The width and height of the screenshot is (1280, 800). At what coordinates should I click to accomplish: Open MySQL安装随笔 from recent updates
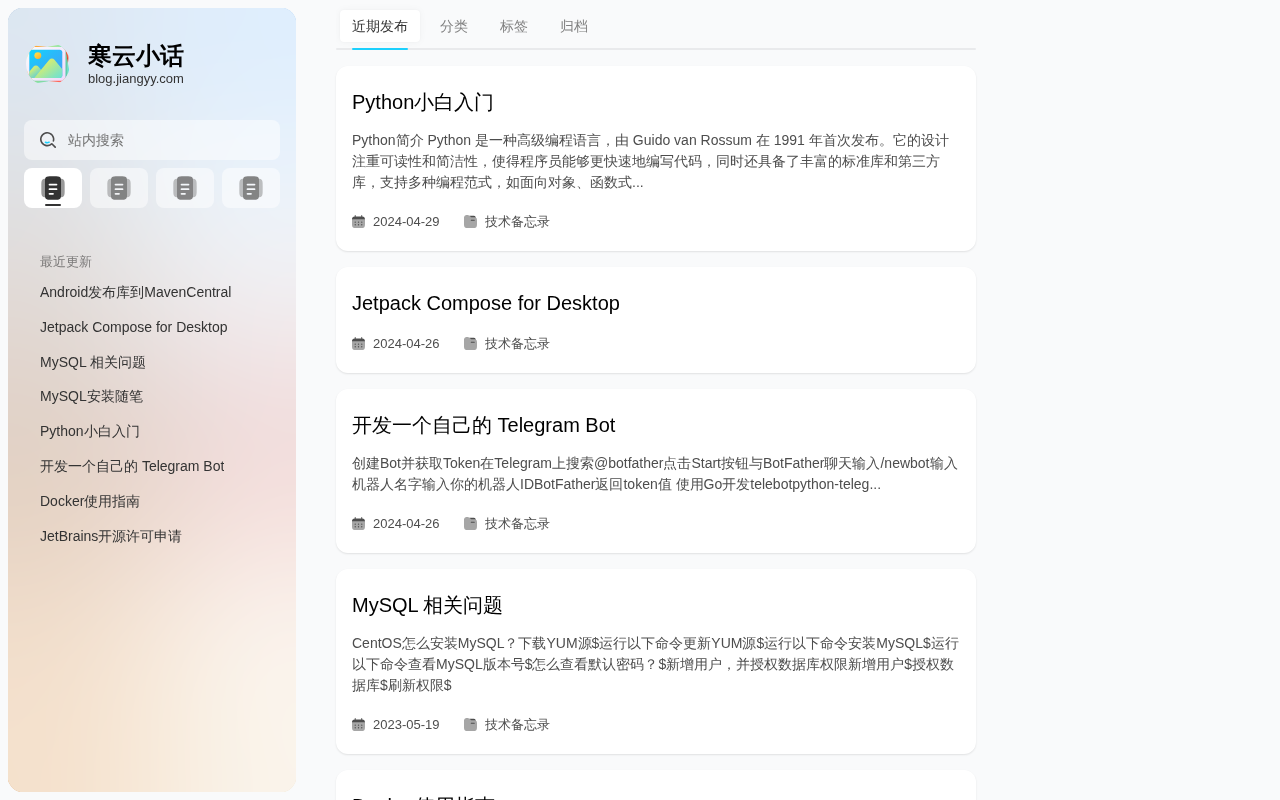(x=92, y=396)
